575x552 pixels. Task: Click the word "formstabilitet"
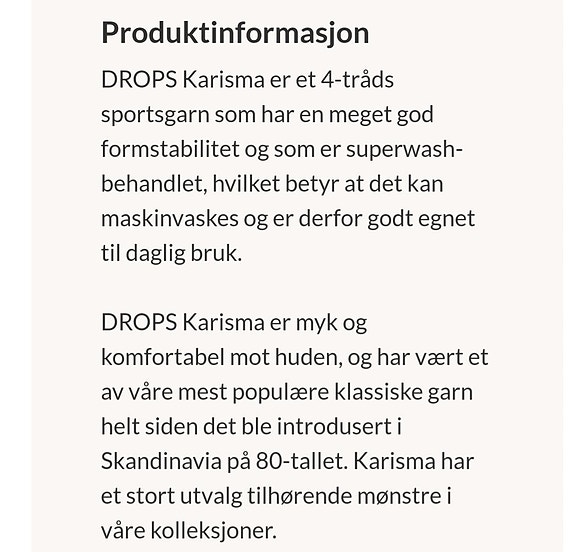pyautogui.click(x=170, y=149)
